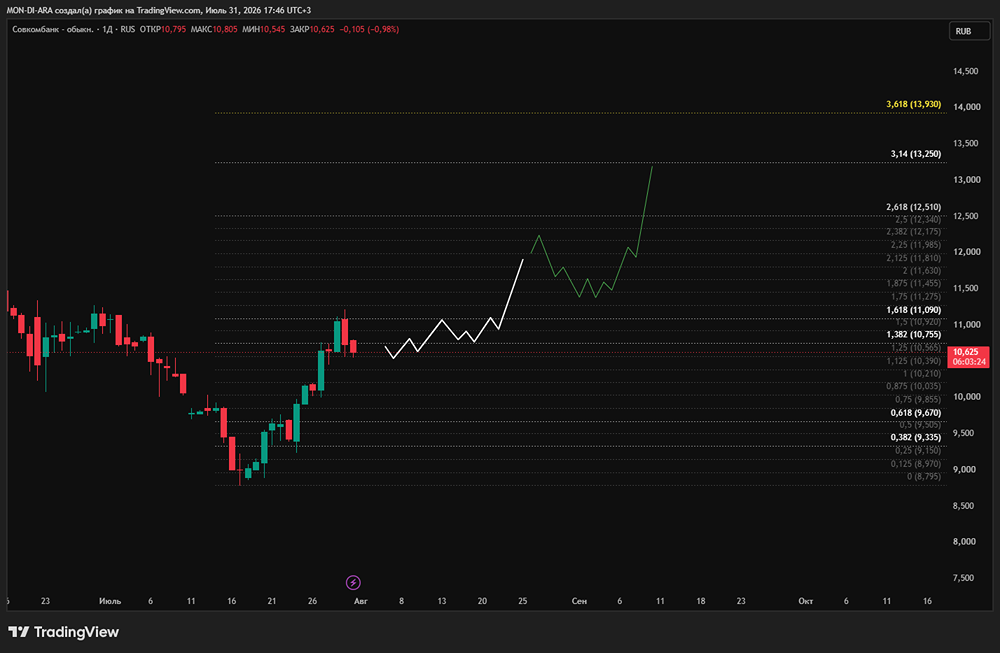Click the −0,105 (−0,98%) change value
The height and width of the screenshot is (653, 1000).
369,29
